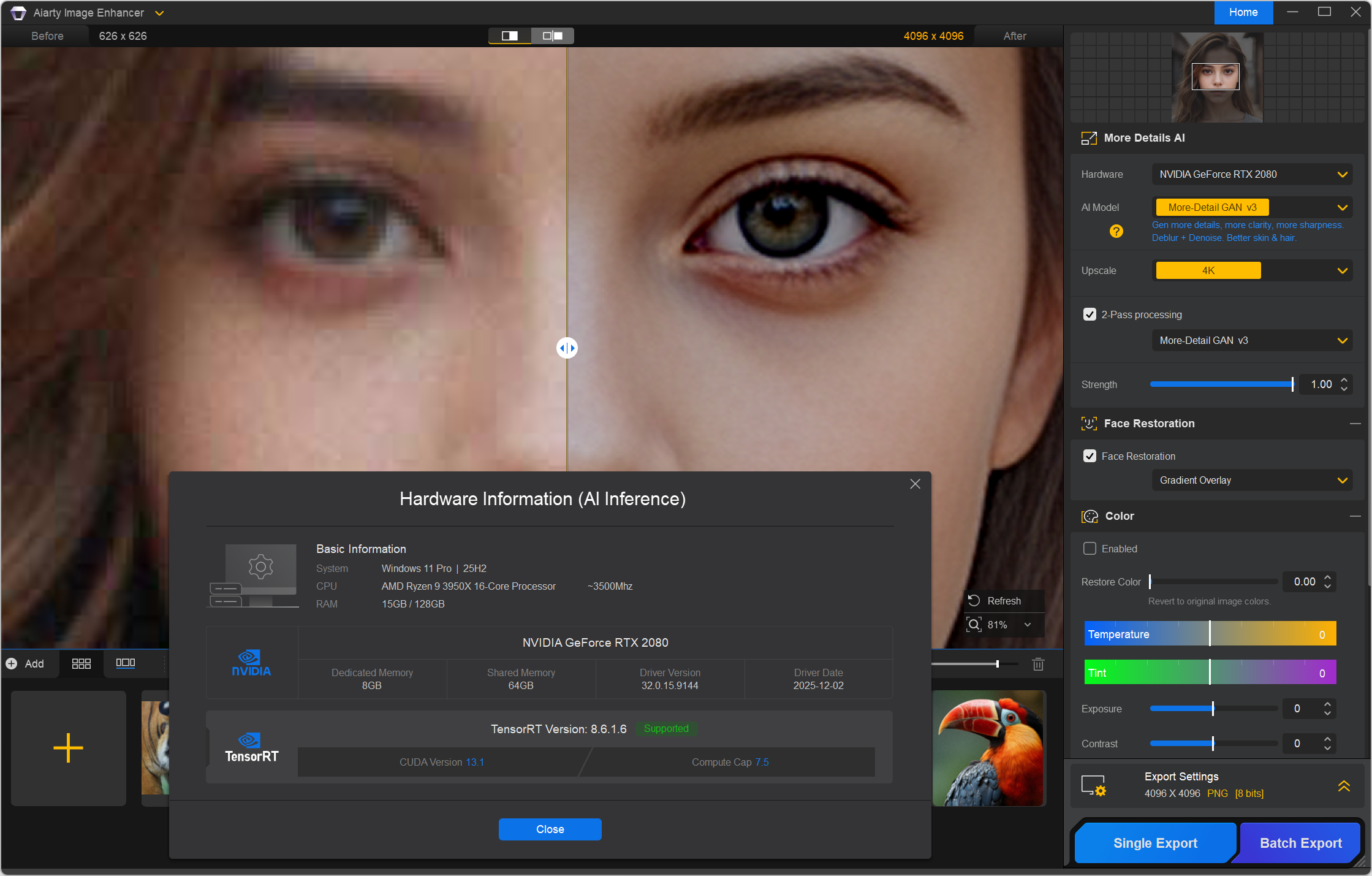Viewport: 1372px width, 876px height.
Task: Open Export Settings gear icon
Action: 1093,785
